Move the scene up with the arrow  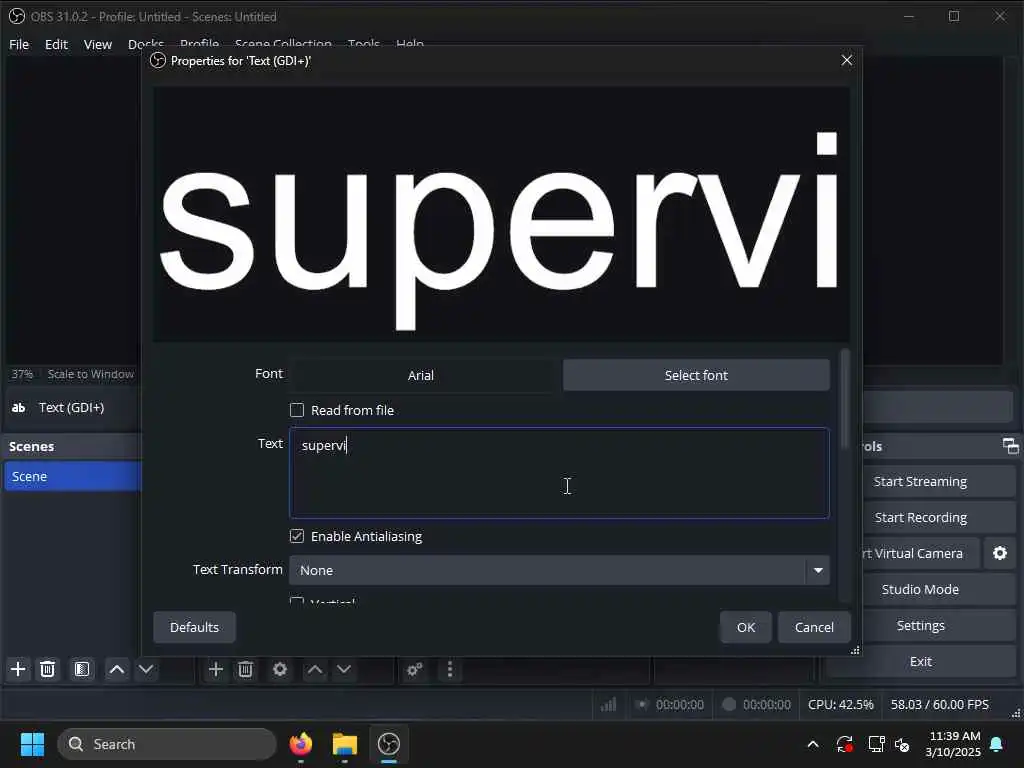117,669
